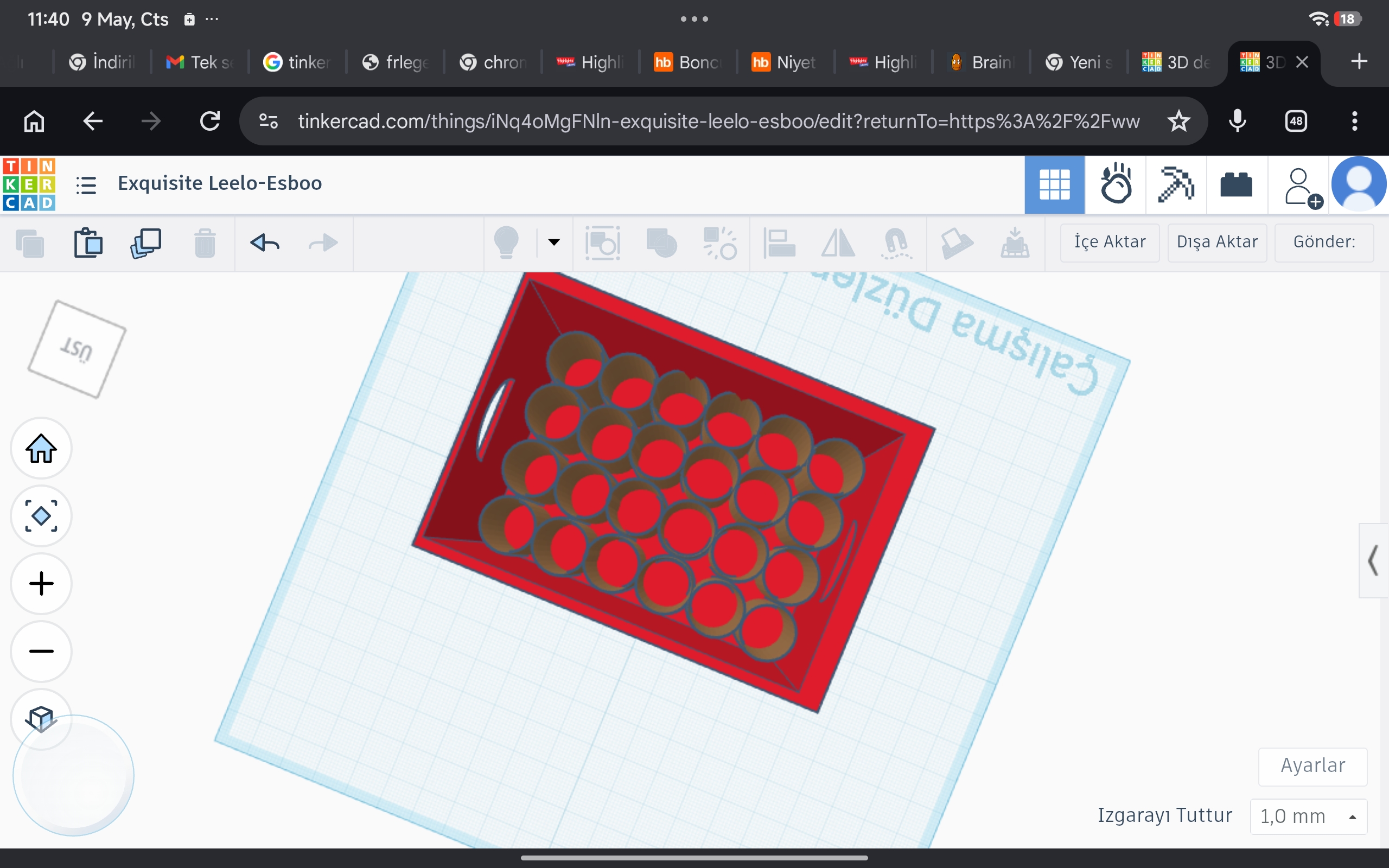1389x868 pixels.
Task: Switch to the Niyet browser tab
Action: tap(784, 62)
